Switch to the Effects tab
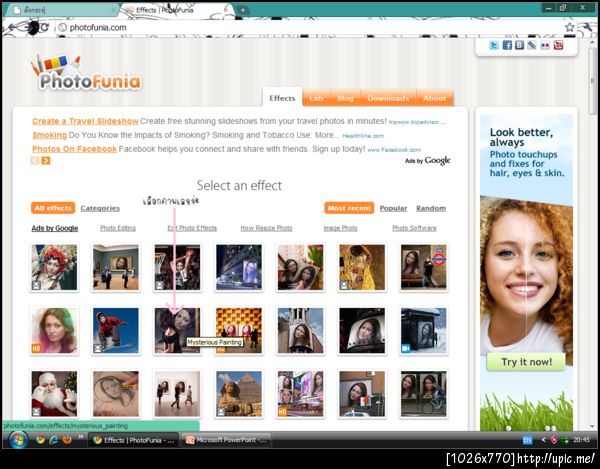 (x=282, y=98)
